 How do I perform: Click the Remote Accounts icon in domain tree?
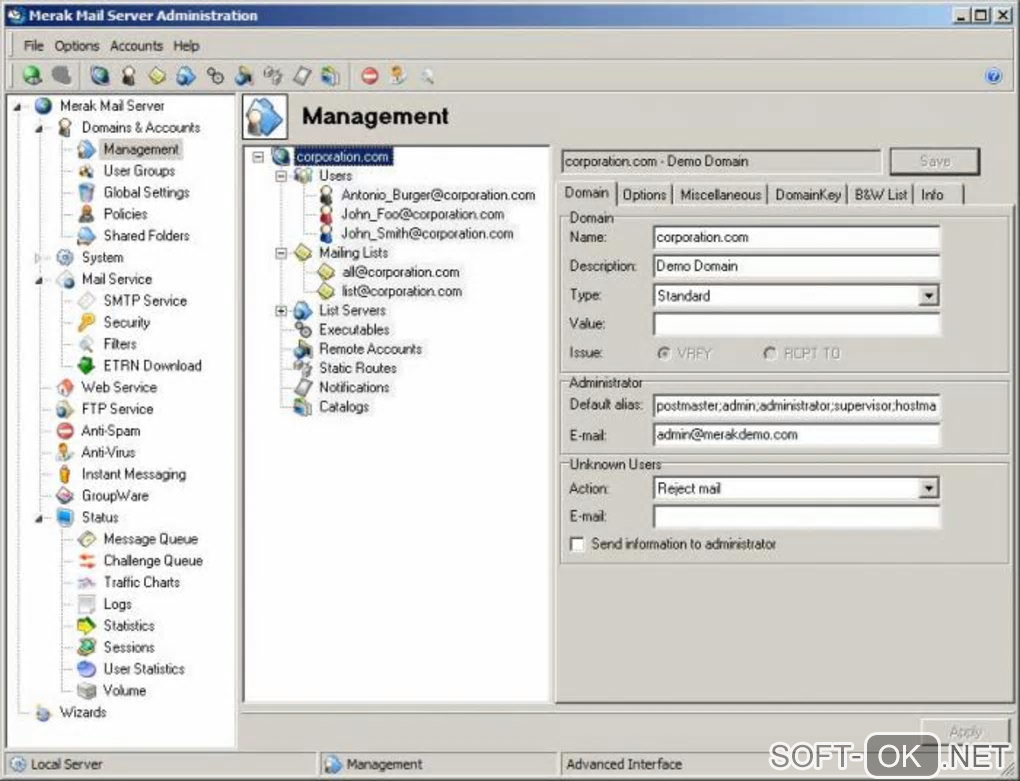pyautogui.click(x=302, y=349)
